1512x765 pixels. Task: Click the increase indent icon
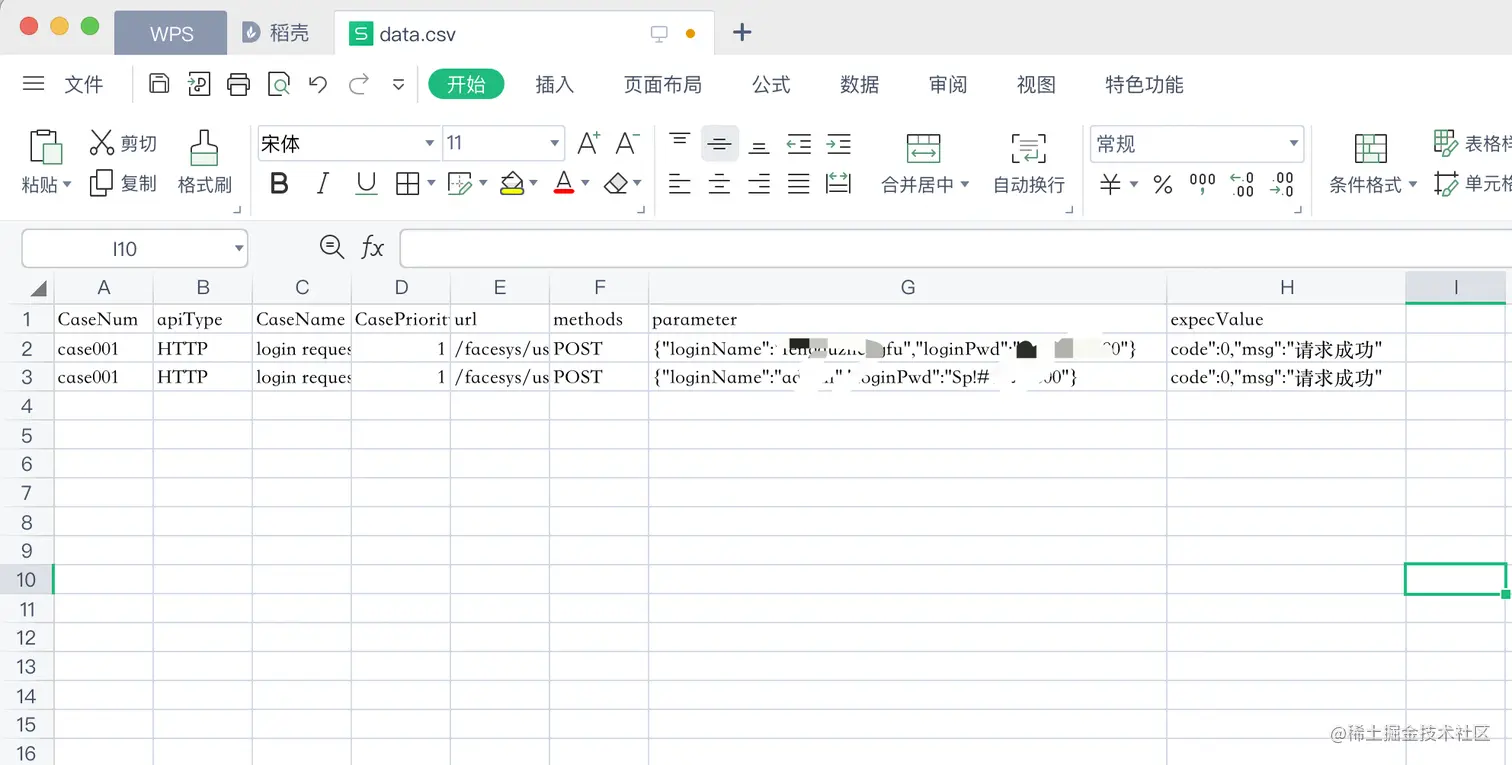(838, 144)
